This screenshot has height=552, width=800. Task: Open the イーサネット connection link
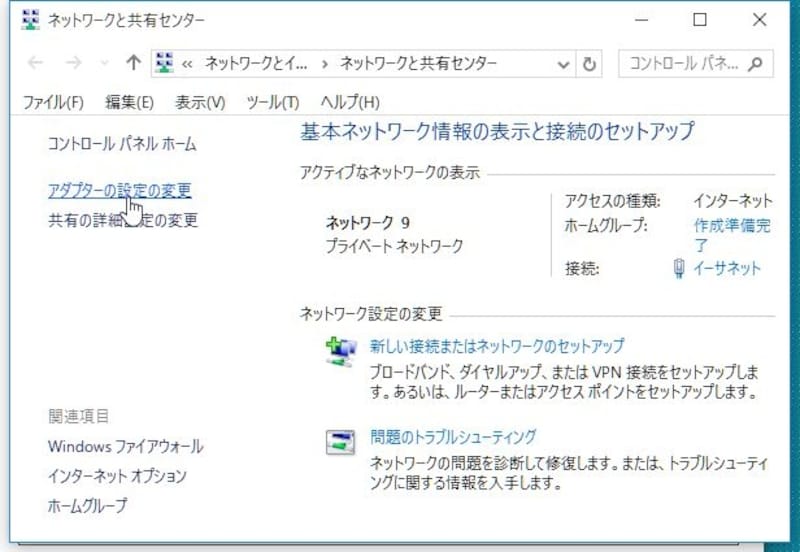(x=727, y=268)
